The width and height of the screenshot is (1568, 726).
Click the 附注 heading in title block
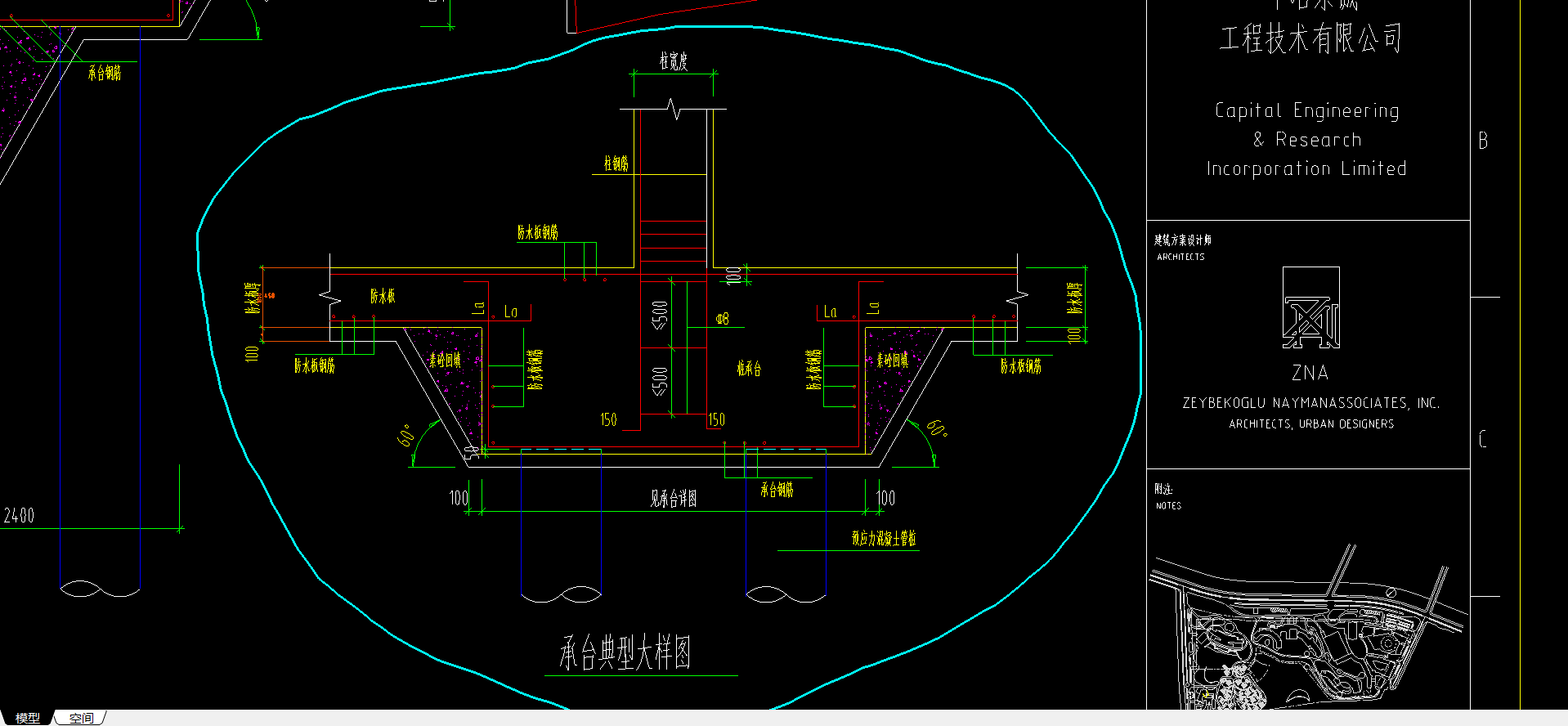[x=1163, y=489]
